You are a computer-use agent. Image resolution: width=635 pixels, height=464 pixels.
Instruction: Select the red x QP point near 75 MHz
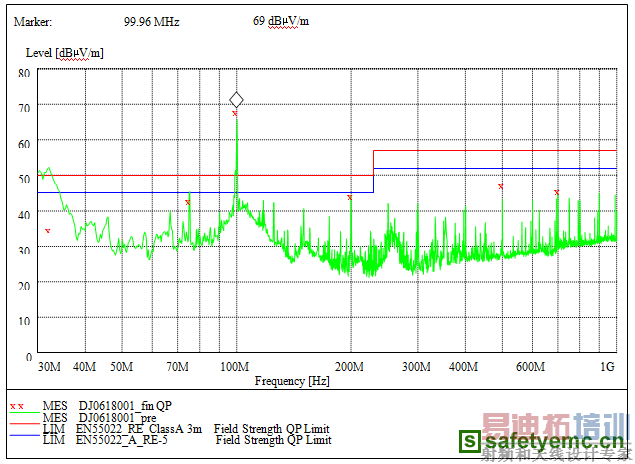coord(188,202)
